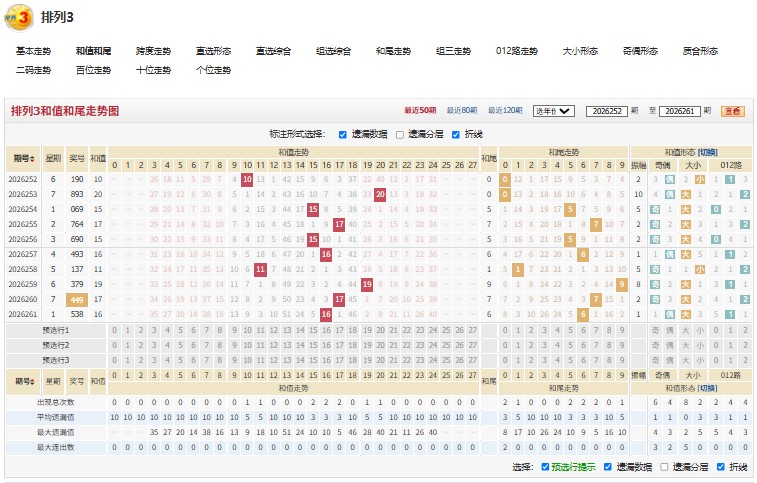Show the 最近80期 results

coord(462,111)
